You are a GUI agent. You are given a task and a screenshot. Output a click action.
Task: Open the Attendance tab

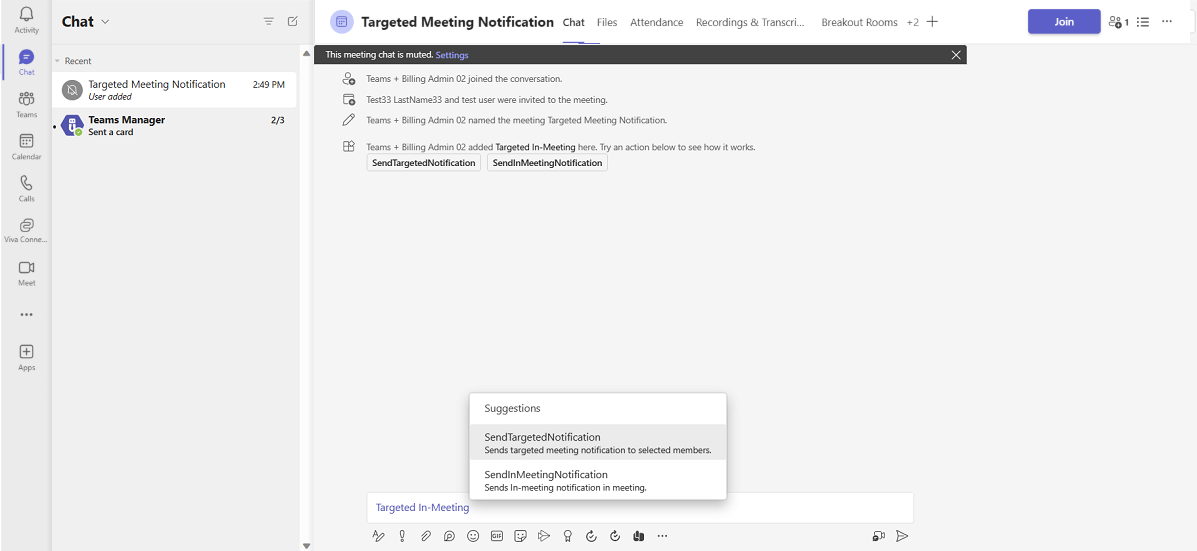click(657, 22)
